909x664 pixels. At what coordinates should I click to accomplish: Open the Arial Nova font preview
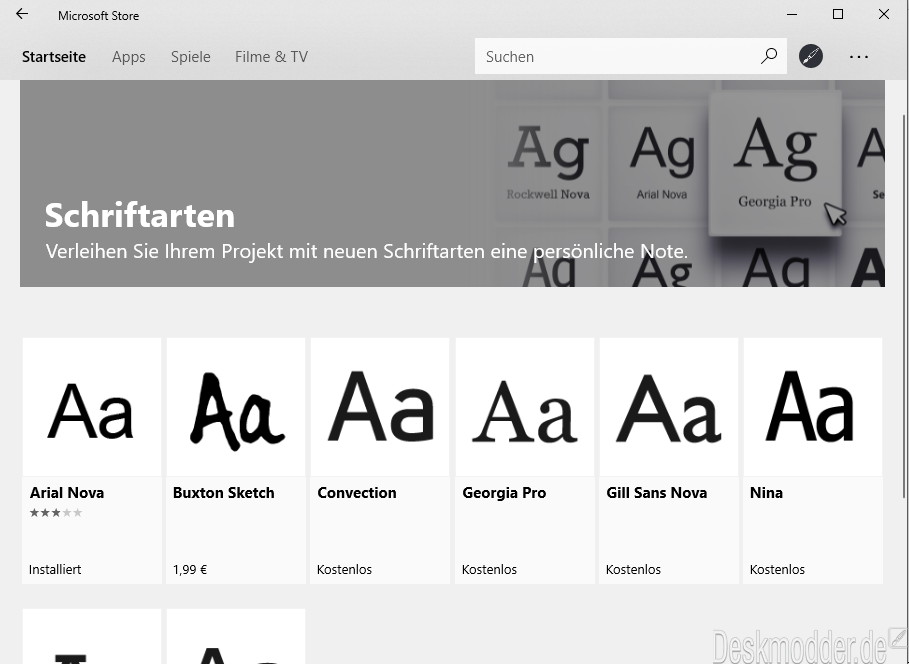(92, 407)
